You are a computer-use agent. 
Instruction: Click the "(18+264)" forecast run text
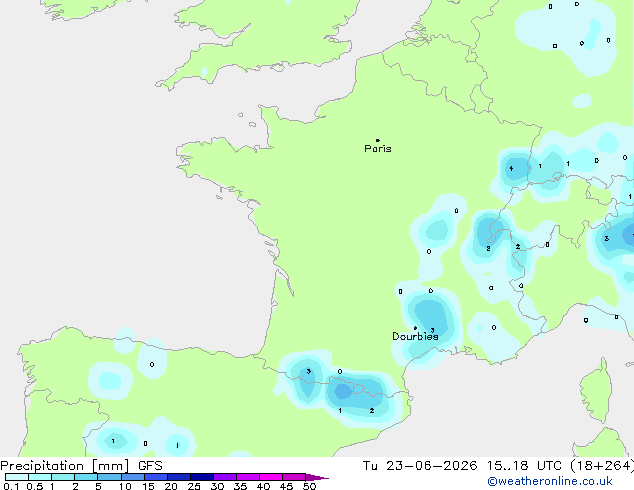coord(602,466)
